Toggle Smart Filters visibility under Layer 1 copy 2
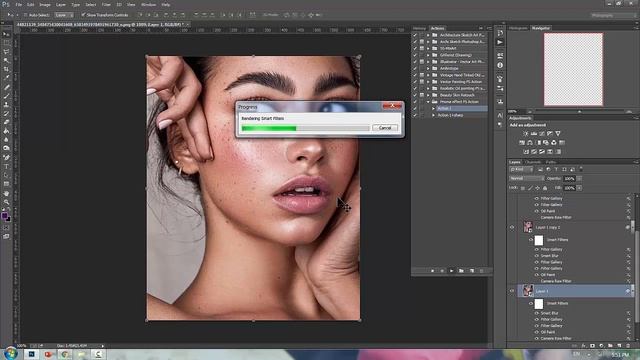This screenshot has width=640, height=360. tap(531, 240)
